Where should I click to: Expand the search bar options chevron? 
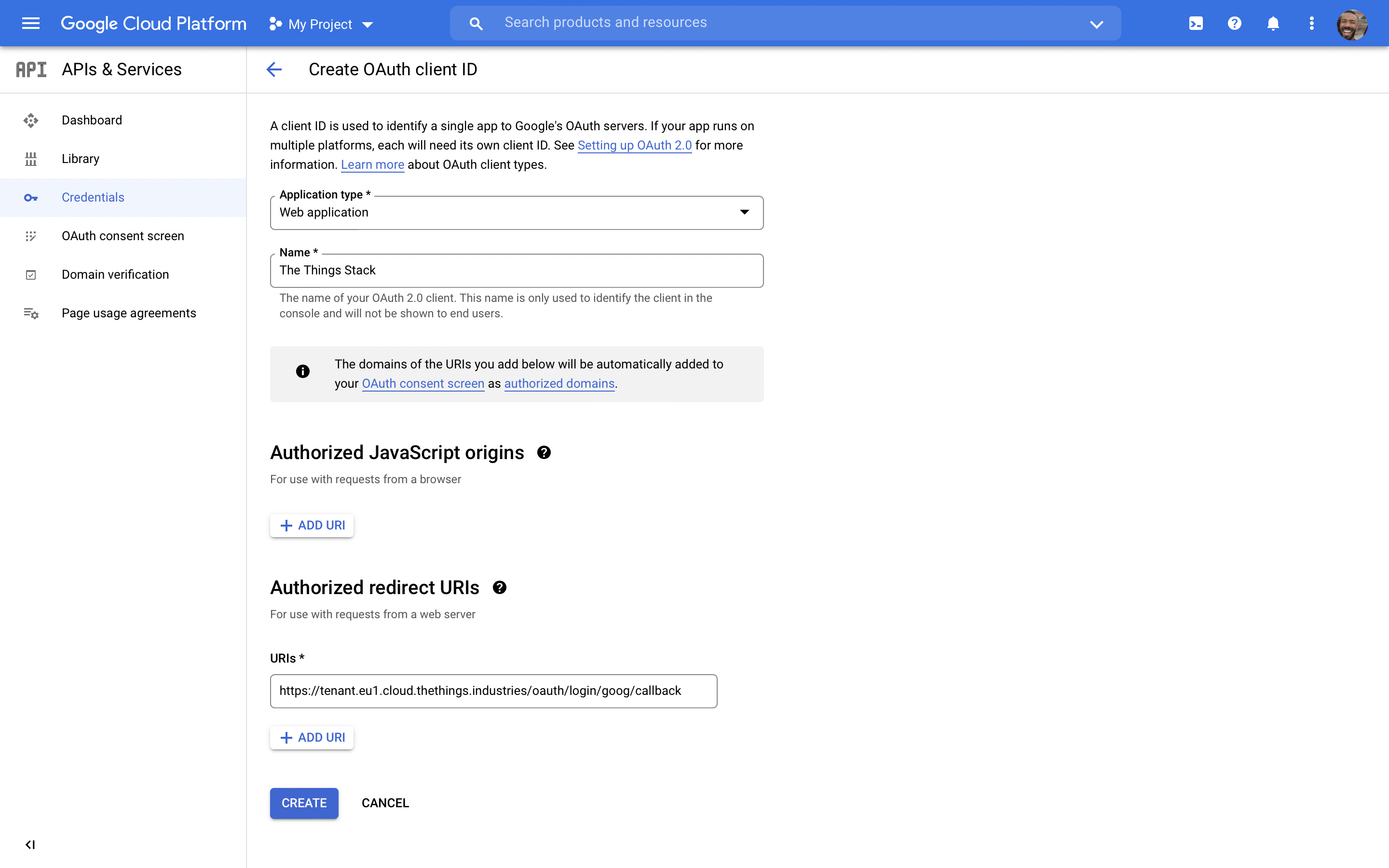tap(1096, 24)
